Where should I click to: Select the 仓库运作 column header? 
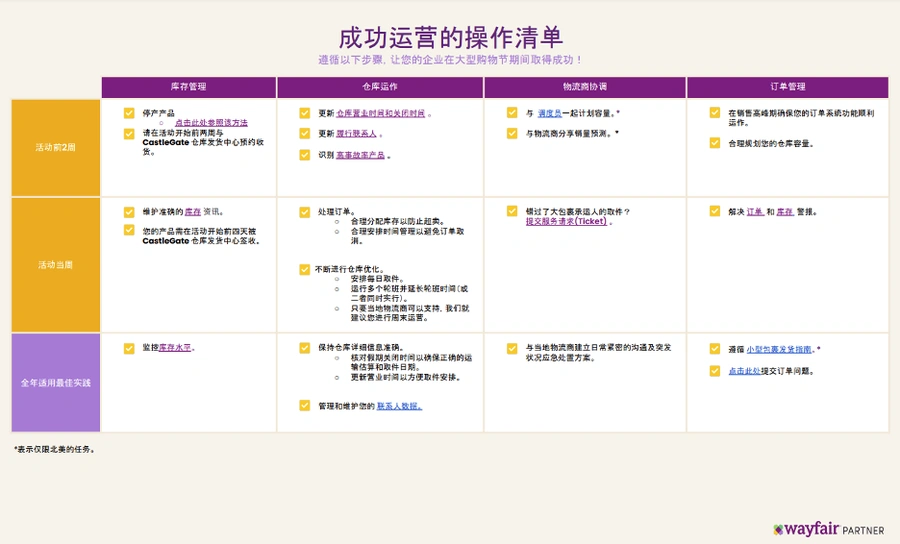[380, 87]
